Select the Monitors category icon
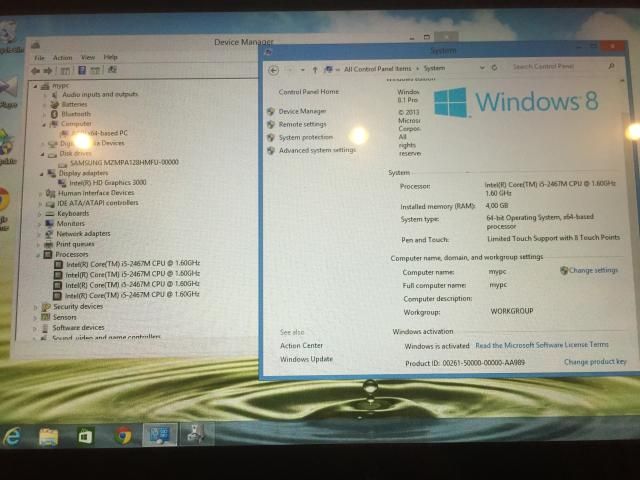Screen dimensions: 640x480 point(49,224)
